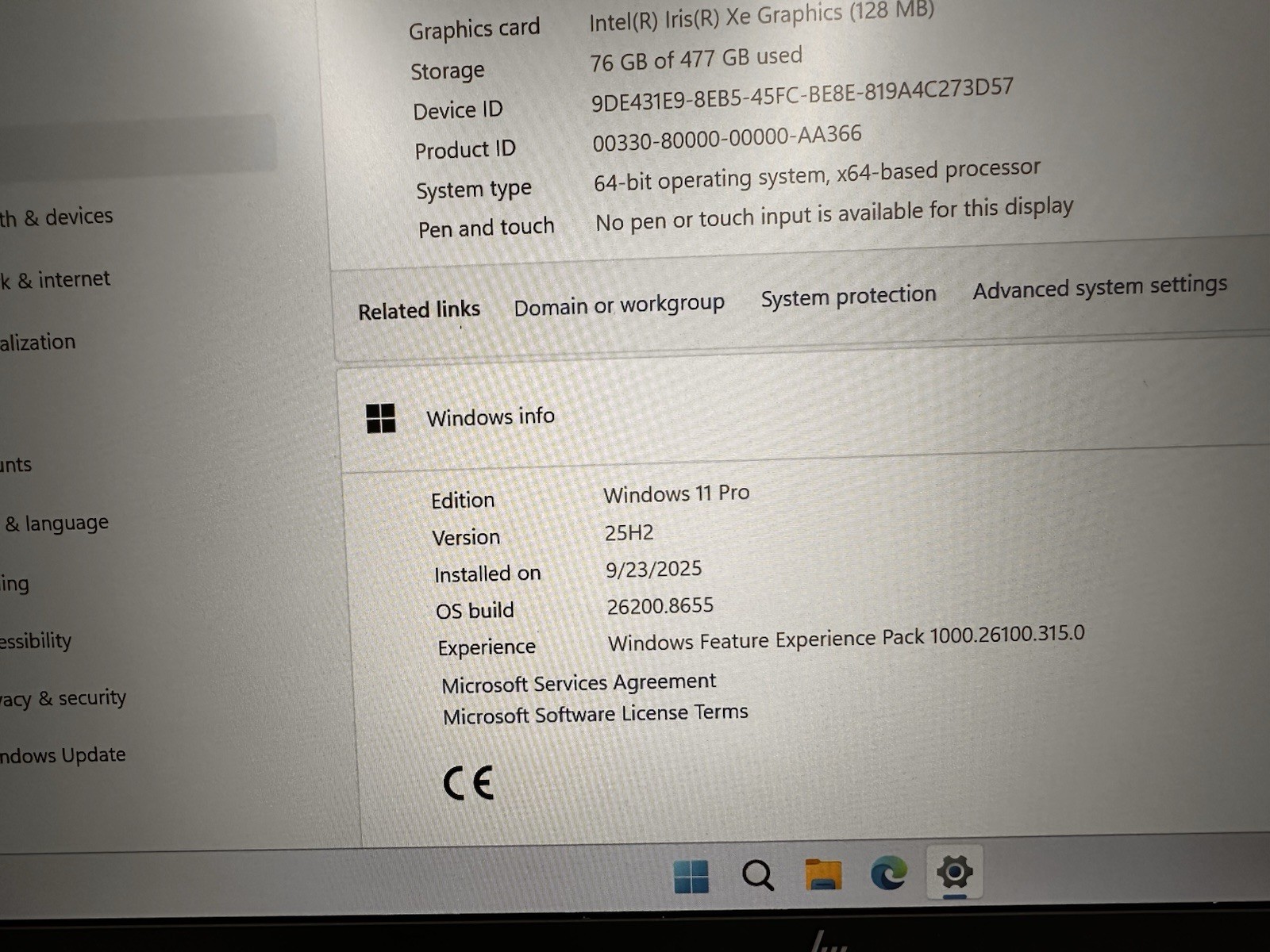Open System protection link
This screenshot has height=952, width=1270.
pyautogui.click(x=849, y=296)
